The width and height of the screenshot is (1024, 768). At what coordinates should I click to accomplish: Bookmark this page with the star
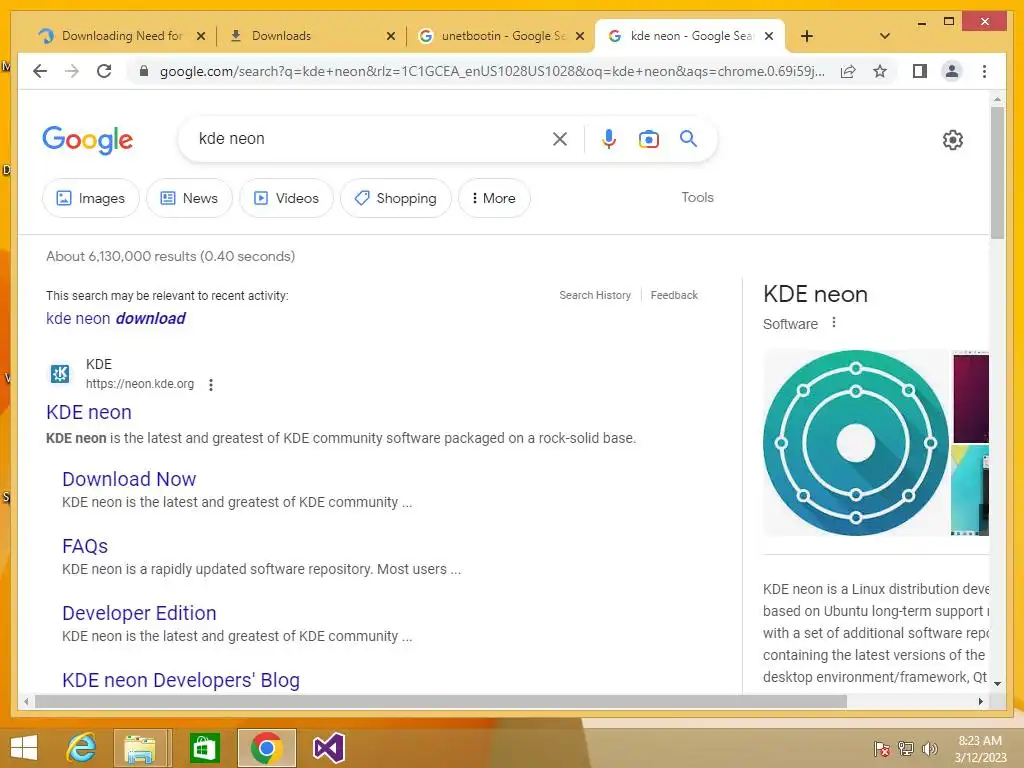coord(880,71)
